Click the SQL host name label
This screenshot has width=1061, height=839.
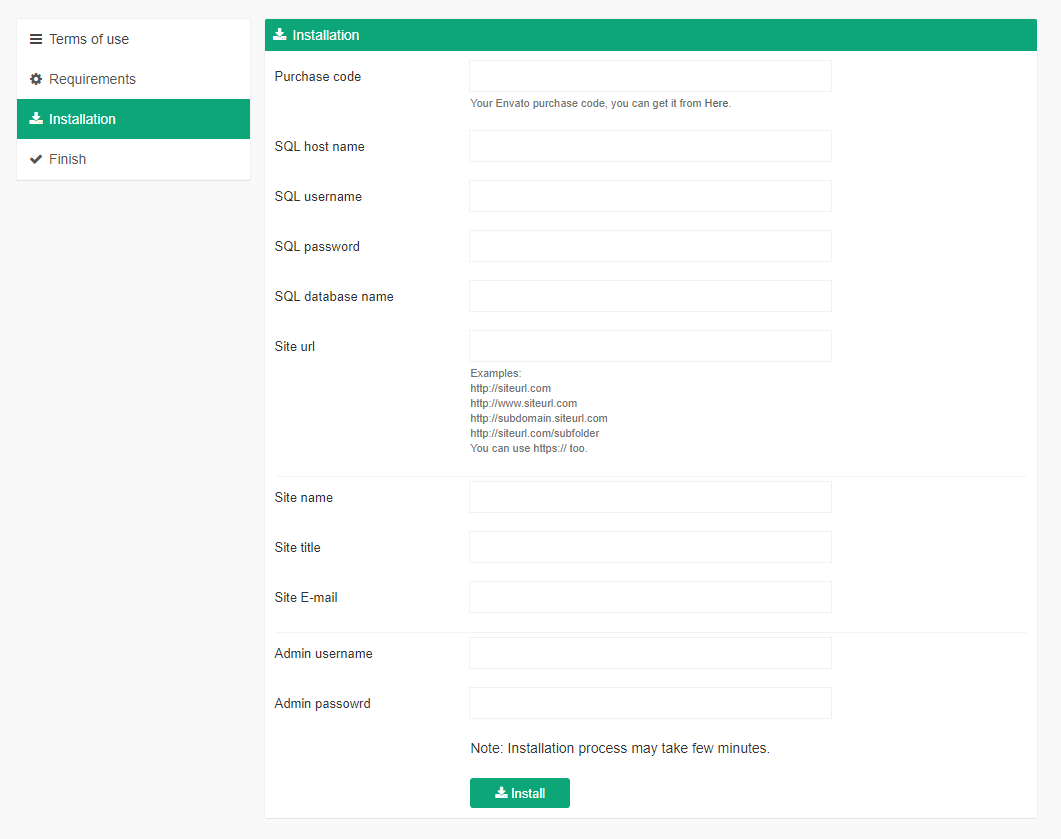(x=319, y=147)
